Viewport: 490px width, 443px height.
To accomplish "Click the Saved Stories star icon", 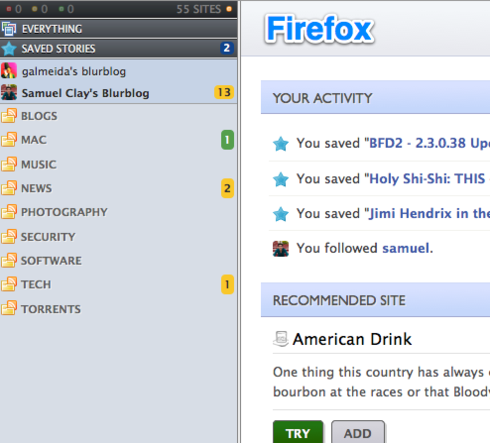I will click(x=9, y=49).
